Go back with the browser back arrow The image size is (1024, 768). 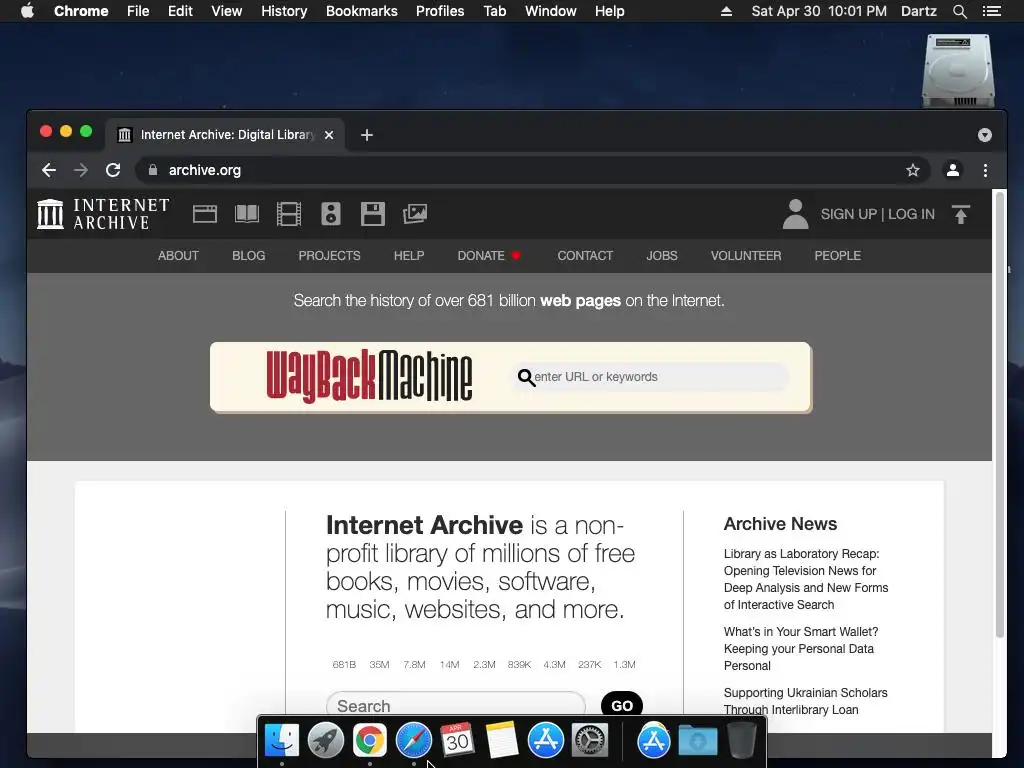click(x=49, y=170)
